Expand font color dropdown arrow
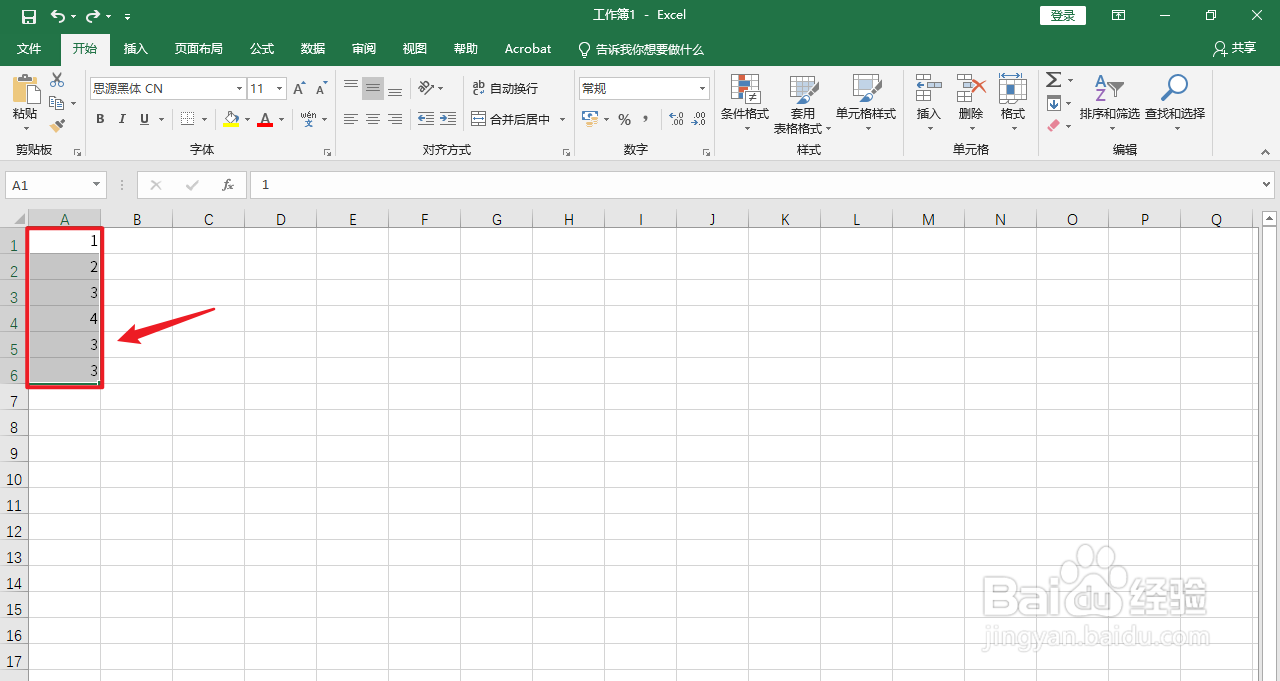Image resolution: width=1280 pixels, height=681 pixels. click(281, 120)
